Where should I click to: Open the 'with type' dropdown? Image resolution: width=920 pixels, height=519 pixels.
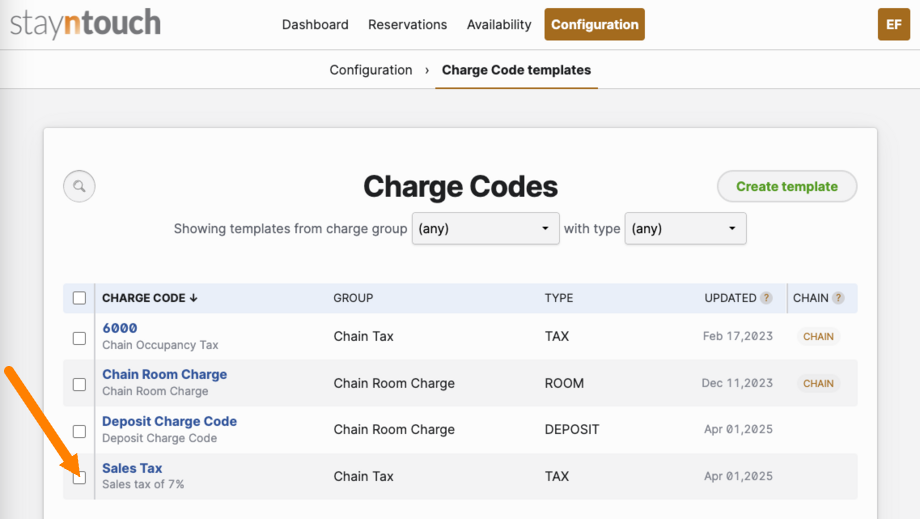click(685, 229)
